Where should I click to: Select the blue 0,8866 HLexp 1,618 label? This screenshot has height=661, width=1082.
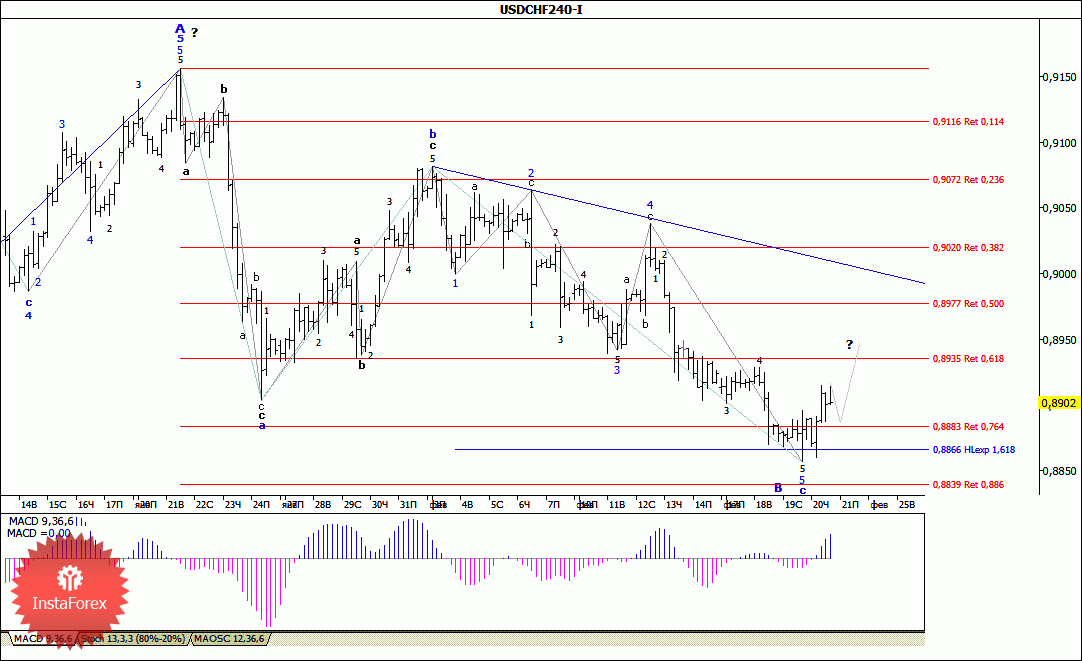pyautogui.click(x=974, y=450)
